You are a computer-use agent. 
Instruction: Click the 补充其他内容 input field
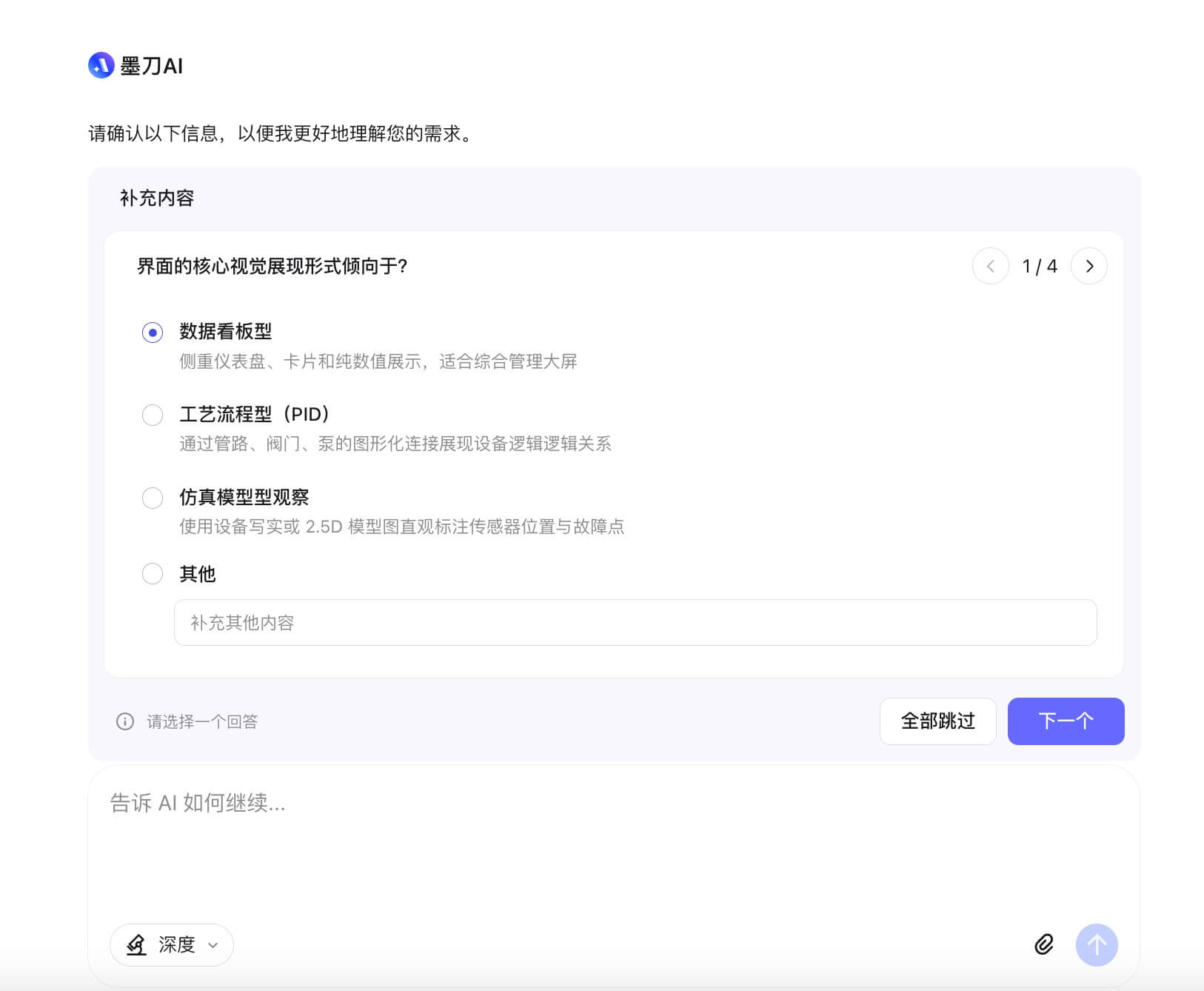[x=635, y=623]
